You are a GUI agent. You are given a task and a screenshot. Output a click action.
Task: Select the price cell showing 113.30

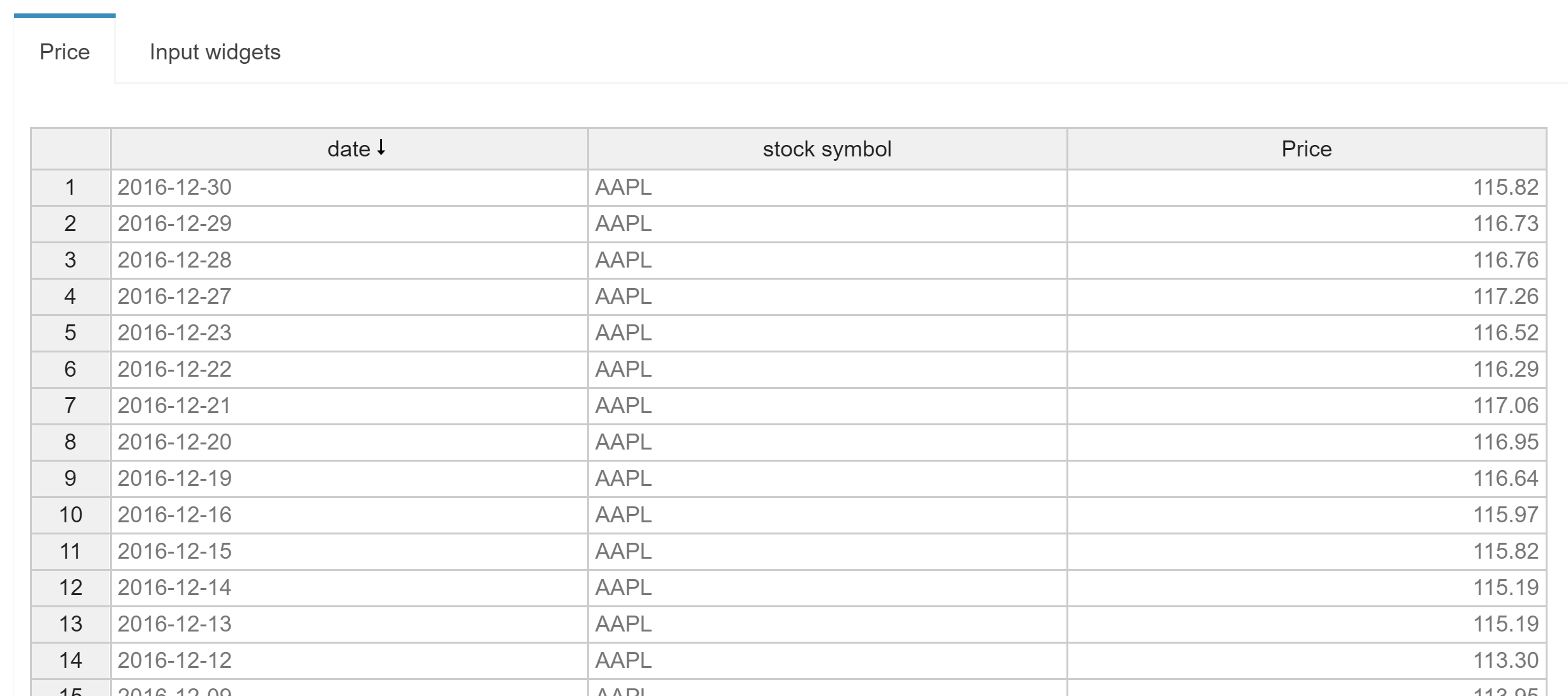click(x=1505, y=660)
